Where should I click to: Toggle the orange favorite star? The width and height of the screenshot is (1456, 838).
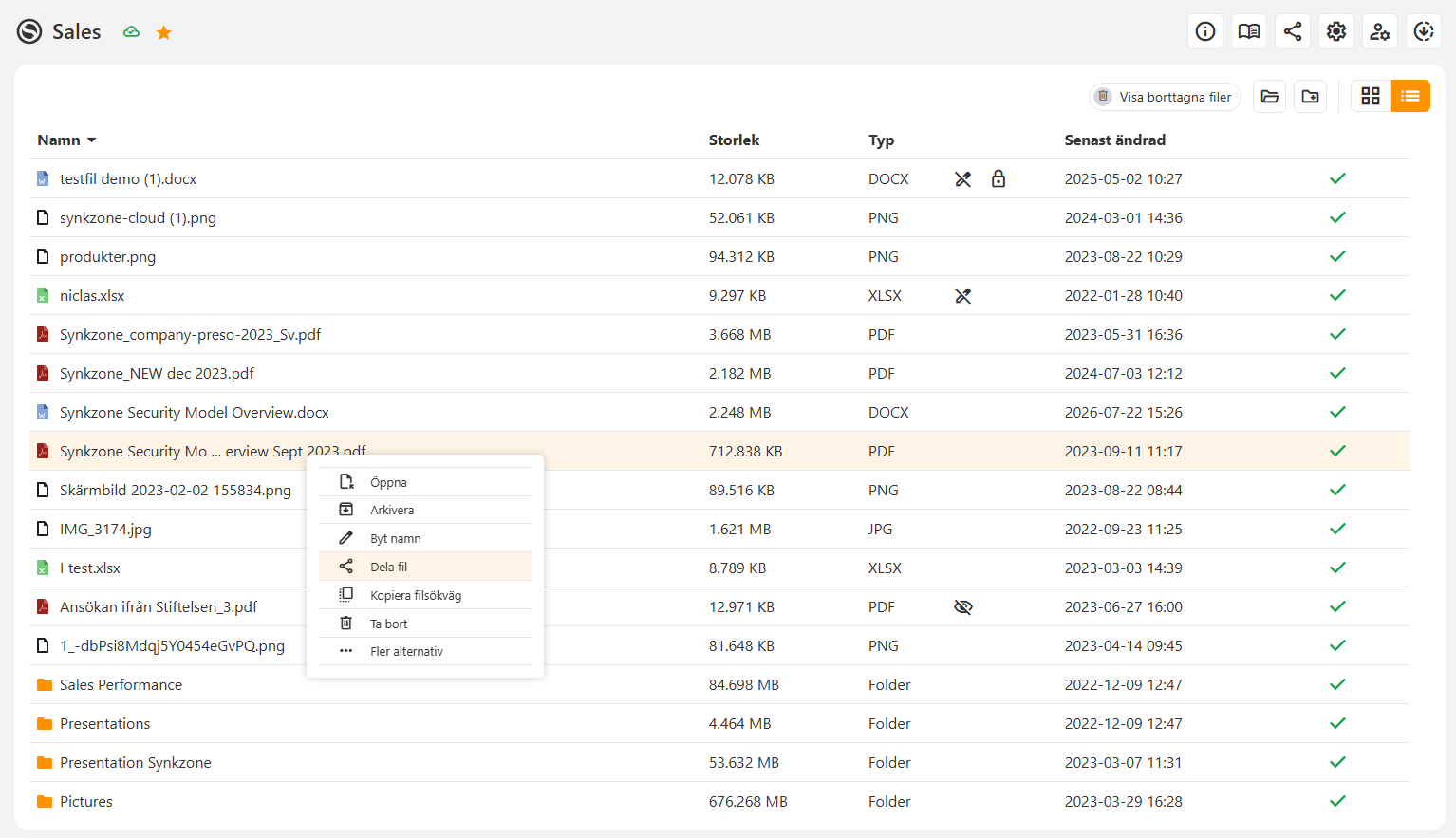click(164, 32)
